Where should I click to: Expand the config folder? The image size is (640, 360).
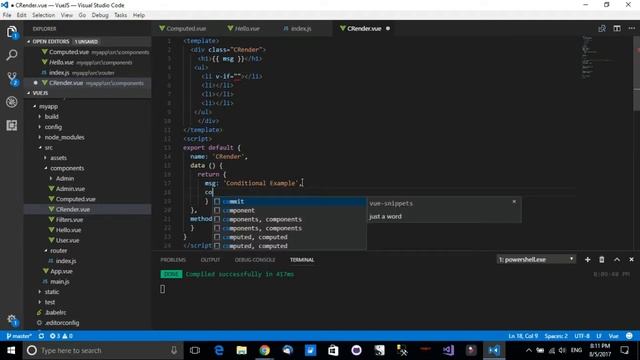53,127
